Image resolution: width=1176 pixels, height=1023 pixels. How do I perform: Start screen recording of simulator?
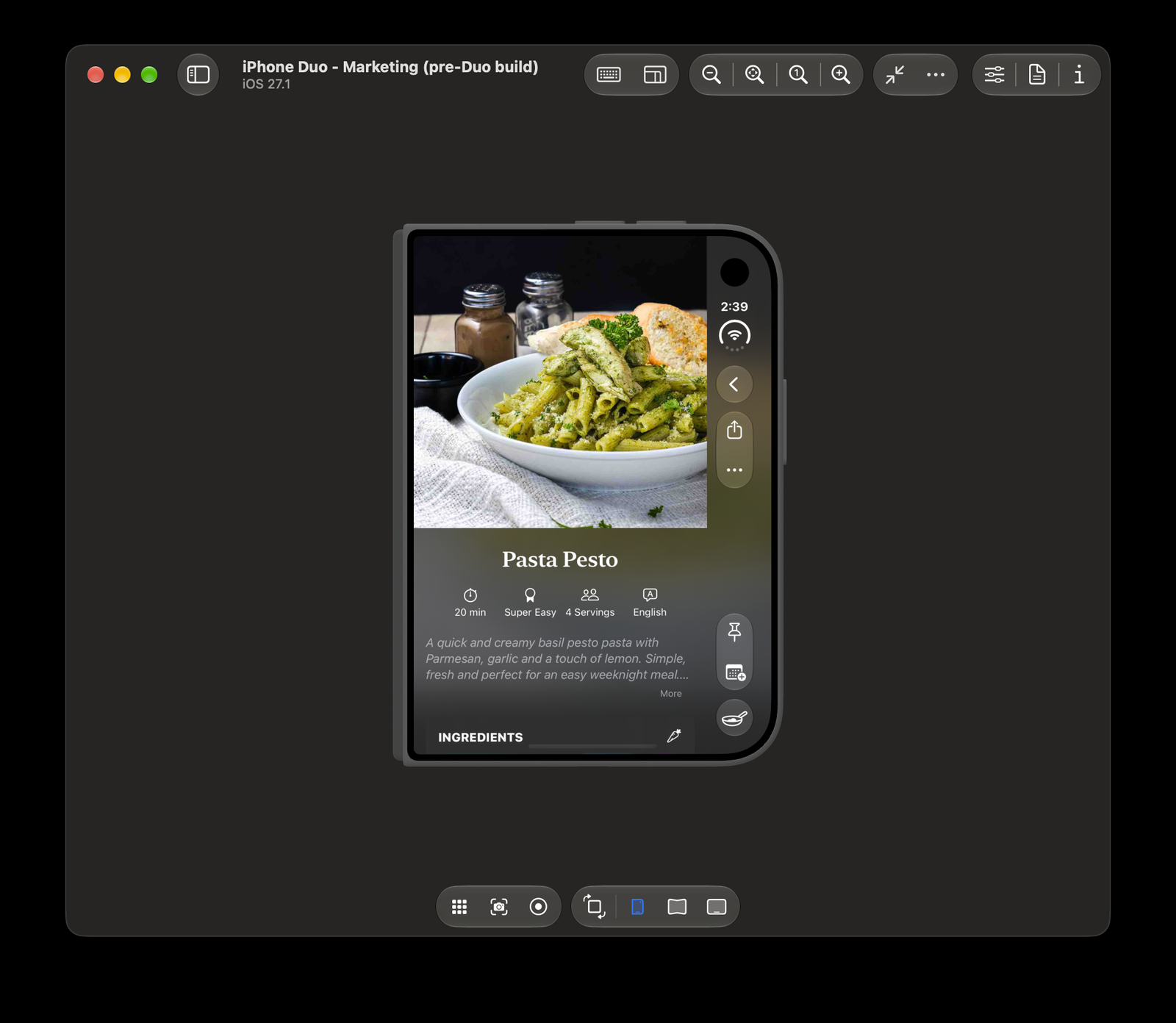(538, 907)
